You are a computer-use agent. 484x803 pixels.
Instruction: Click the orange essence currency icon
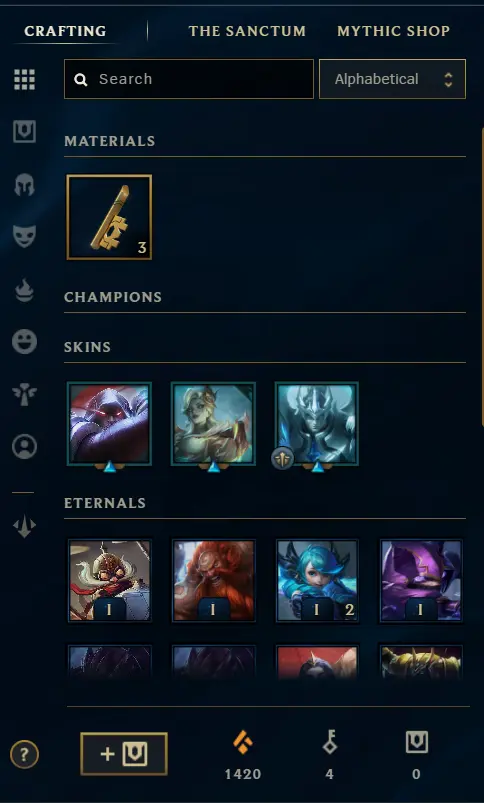coord(243,742)
